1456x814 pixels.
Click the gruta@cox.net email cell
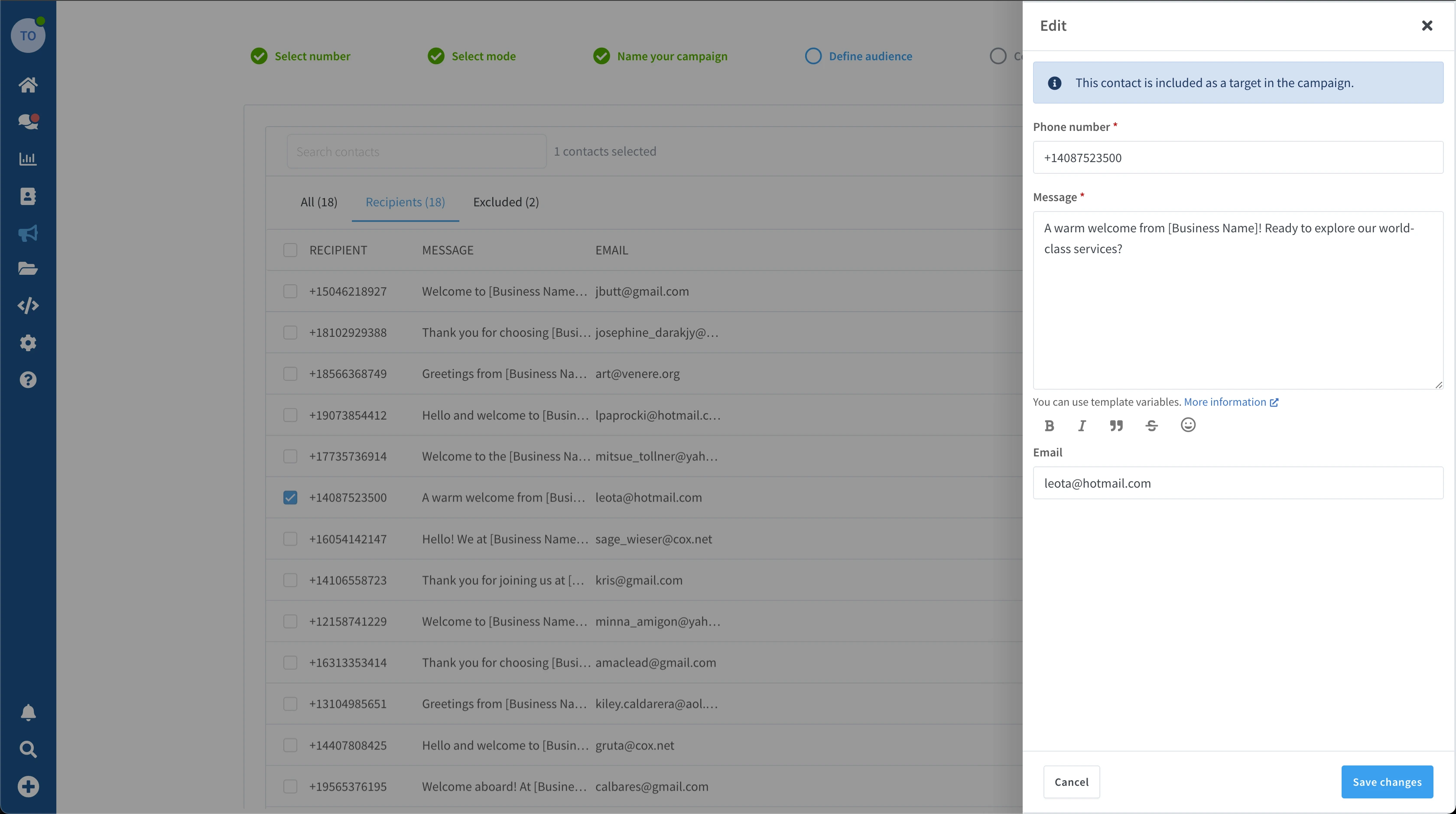click(634, 745)
